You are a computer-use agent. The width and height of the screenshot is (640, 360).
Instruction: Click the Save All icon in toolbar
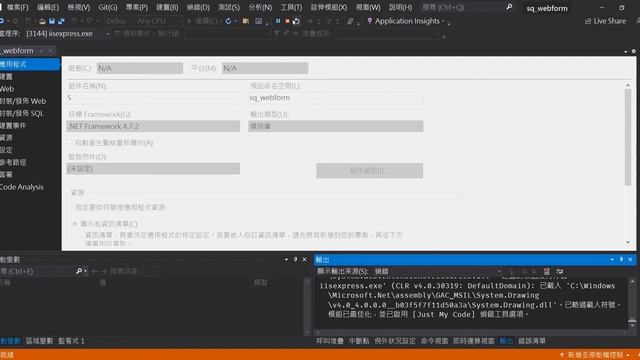(x=61, y=21)
